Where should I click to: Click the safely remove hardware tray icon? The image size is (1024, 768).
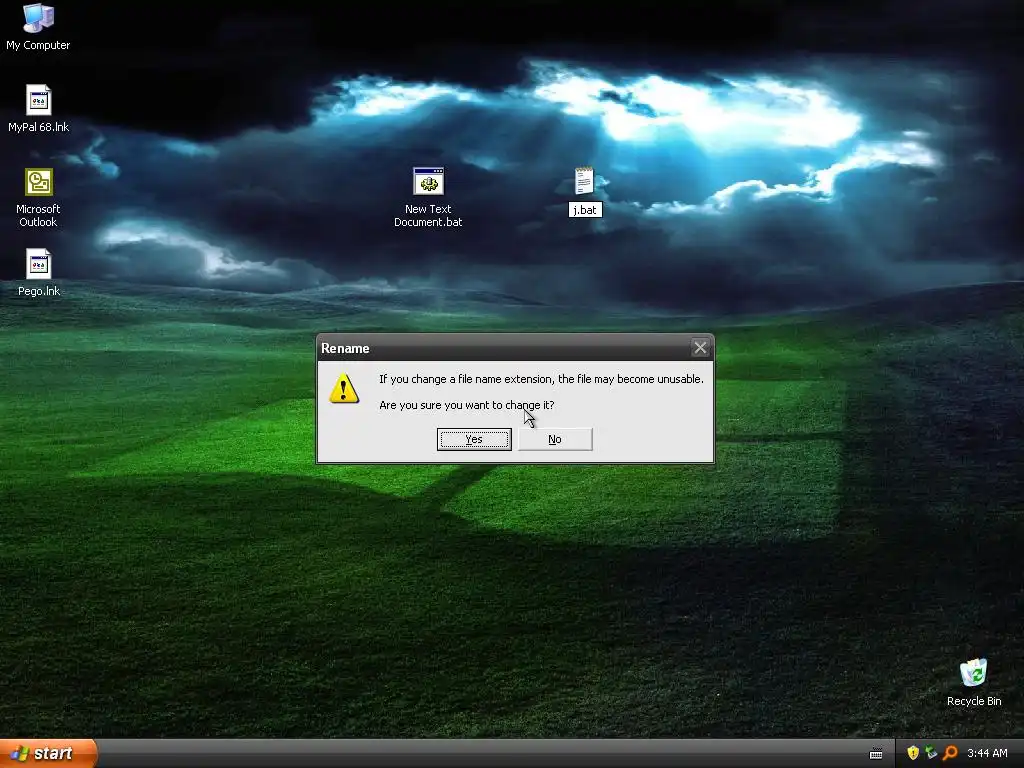click(x=931, y=753)
